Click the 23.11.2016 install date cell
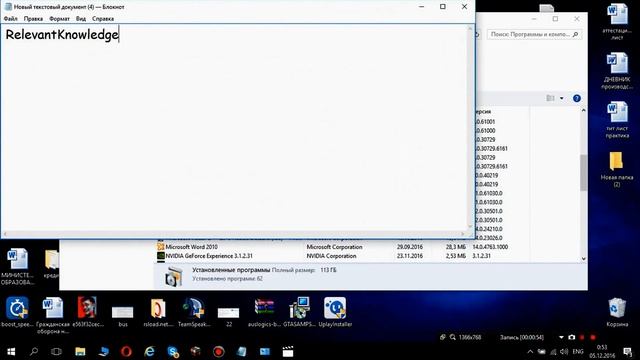The height and width of the screenshot is (360, 640). pos(410,256)
